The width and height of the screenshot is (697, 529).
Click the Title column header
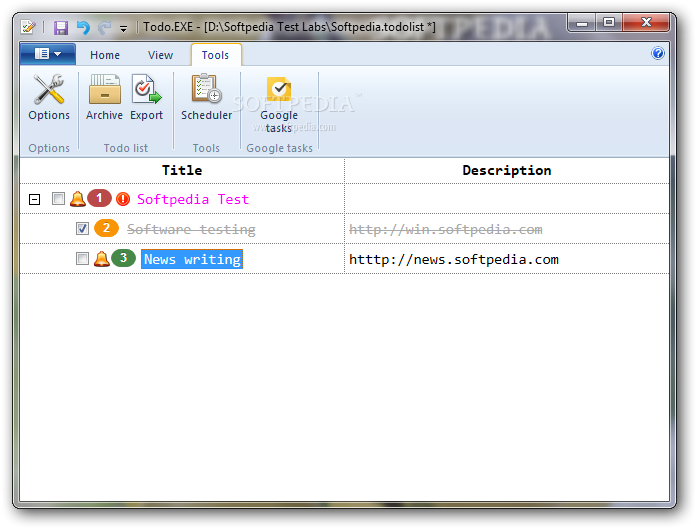(x=182, y=170)
